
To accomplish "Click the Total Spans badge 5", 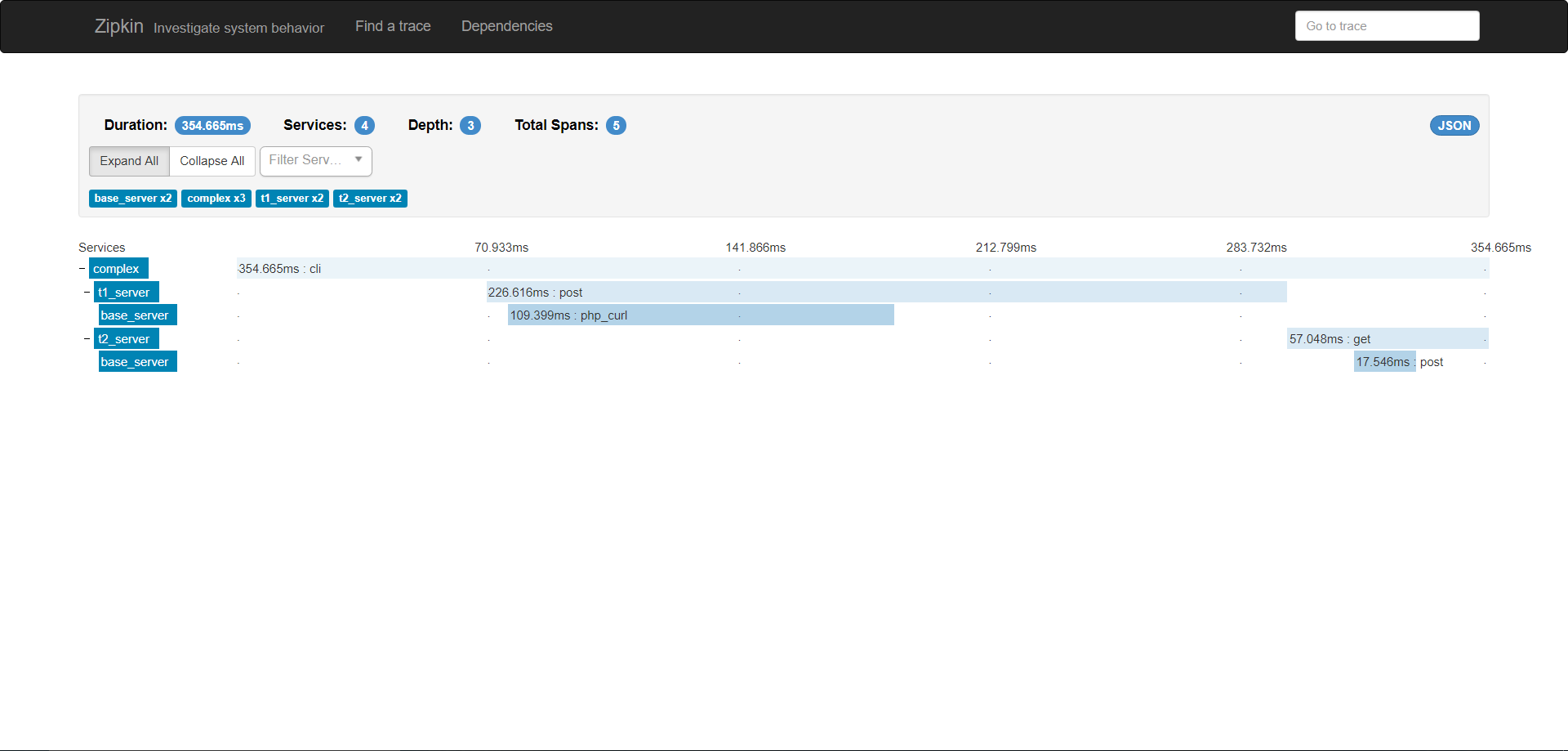I will 616,126.
